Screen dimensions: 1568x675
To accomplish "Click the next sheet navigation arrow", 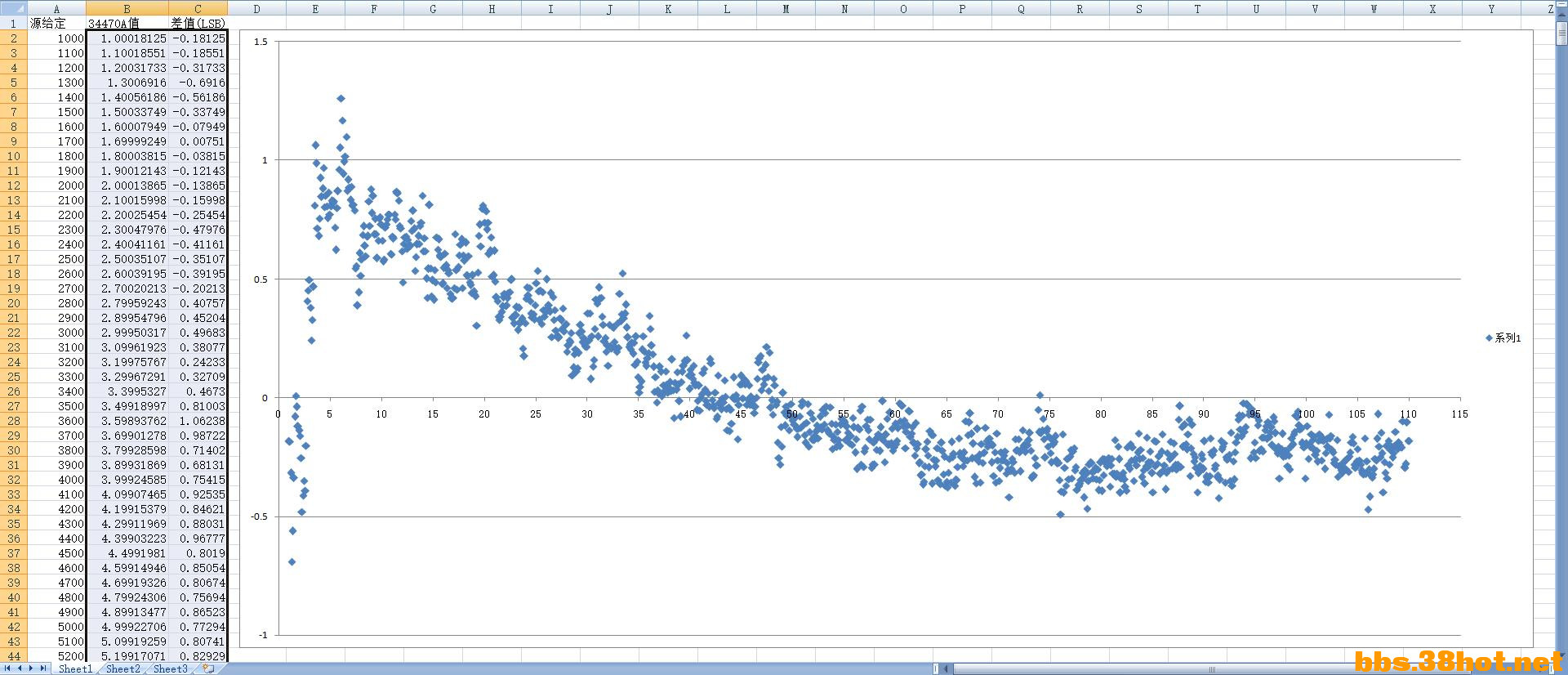I will (x=32, y=668).
